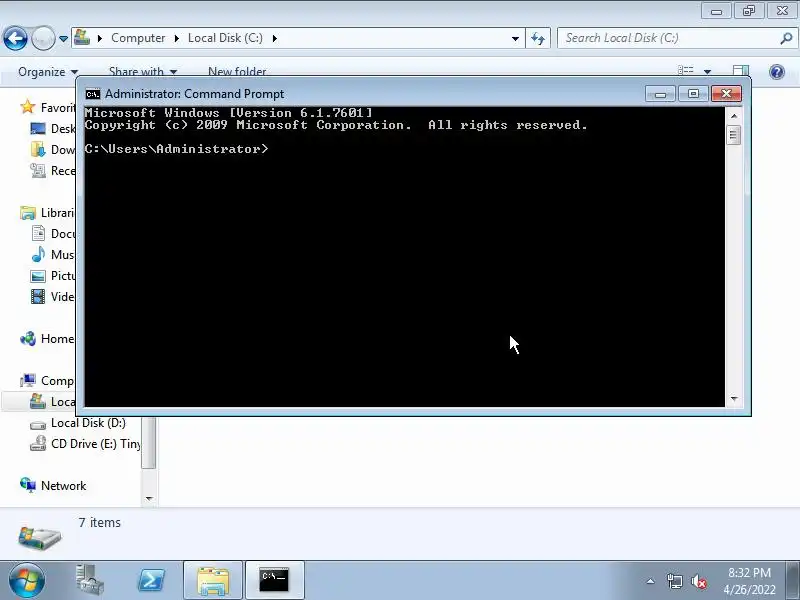Click New folder in Explorer toolbar
This screenshot has width=800, height=600.
237,72
